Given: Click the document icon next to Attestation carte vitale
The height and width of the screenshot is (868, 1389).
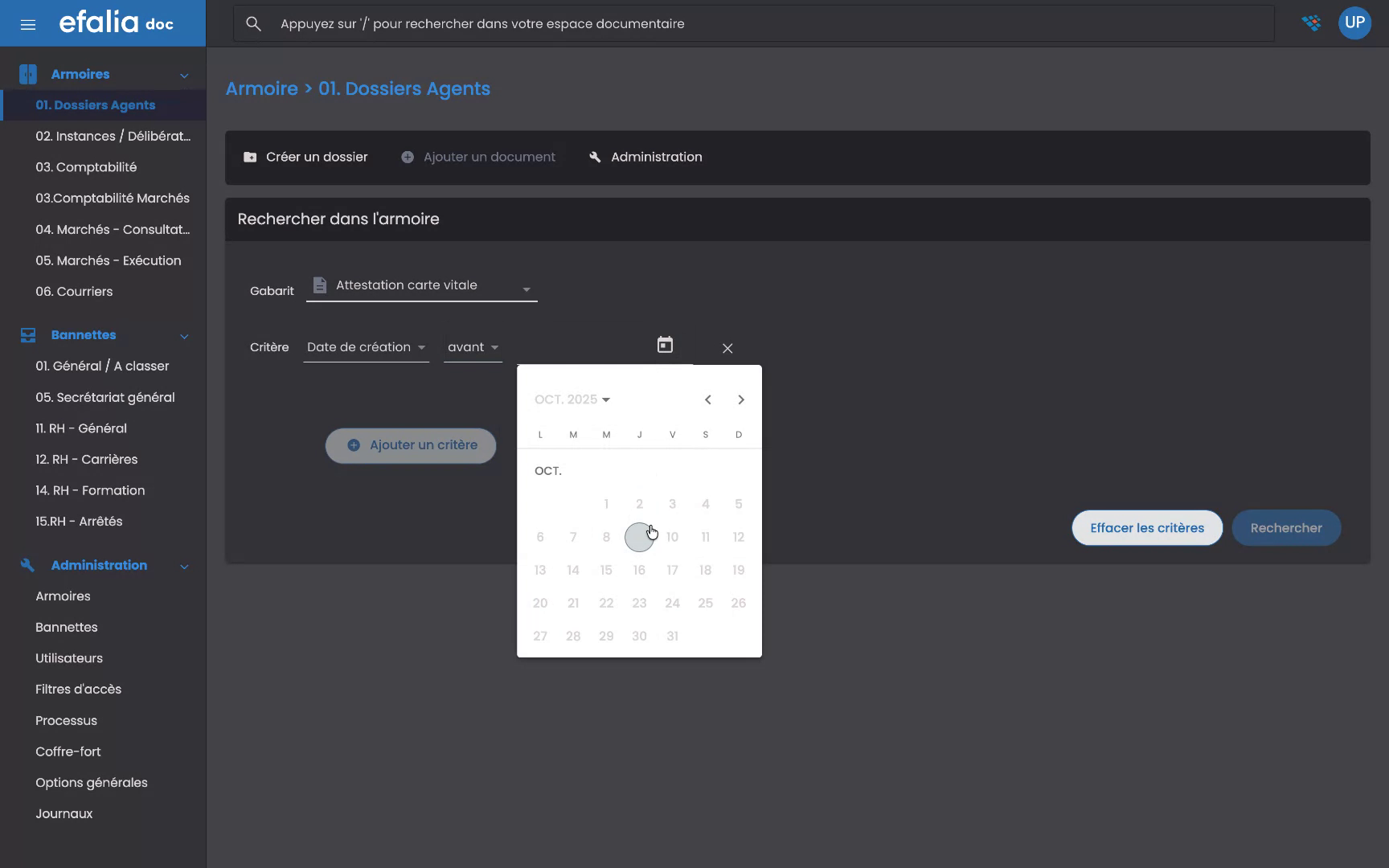Looking at the screenshot, I should 319,285.
